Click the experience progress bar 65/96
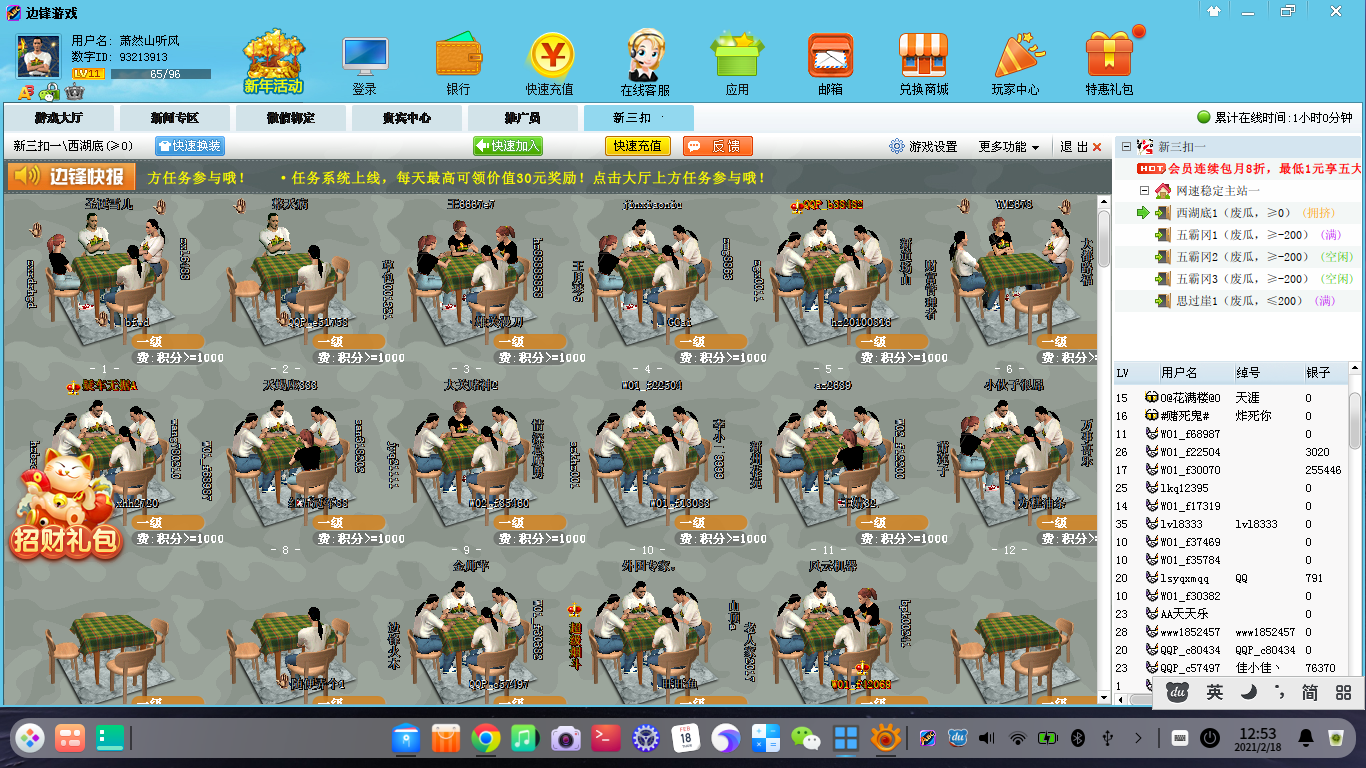The height and width of the screenshot is (768, 1366). (161, 74)
